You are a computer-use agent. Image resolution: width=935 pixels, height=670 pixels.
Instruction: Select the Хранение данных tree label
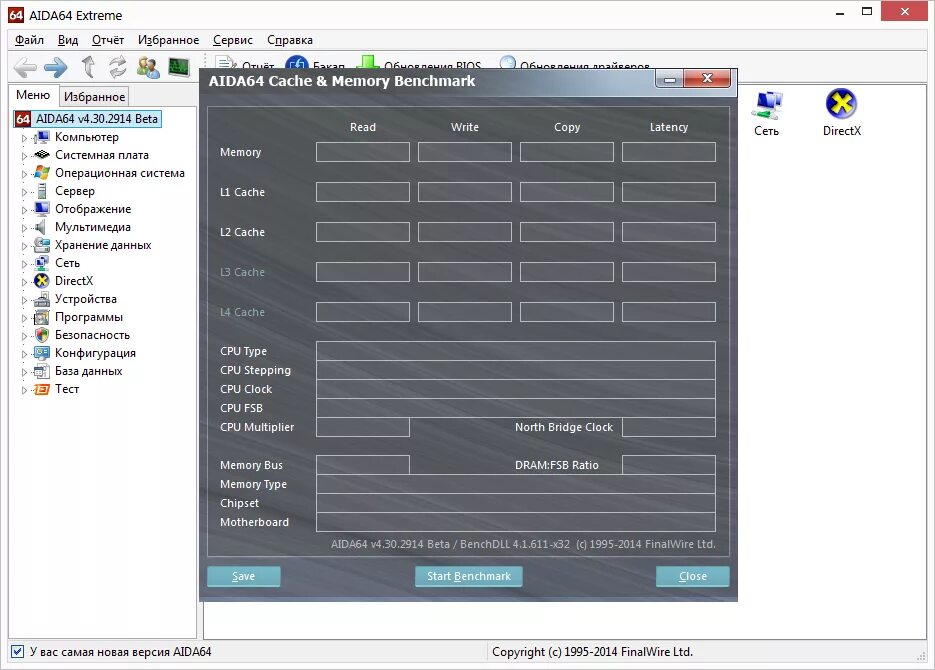coord(103,245)
